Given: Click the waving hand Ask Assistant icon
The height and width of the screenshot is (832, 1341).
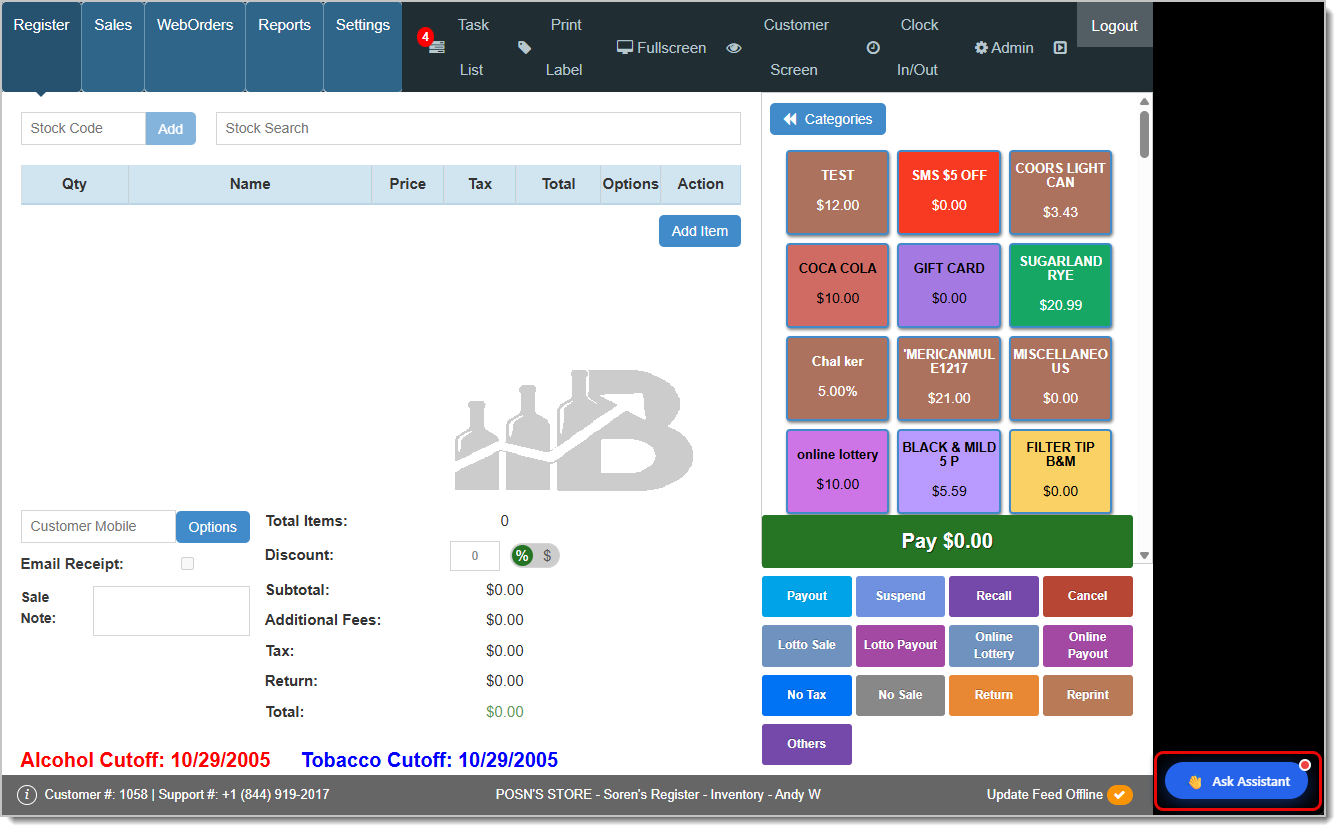Looking at the screenshot, I should pos(1195,782).
